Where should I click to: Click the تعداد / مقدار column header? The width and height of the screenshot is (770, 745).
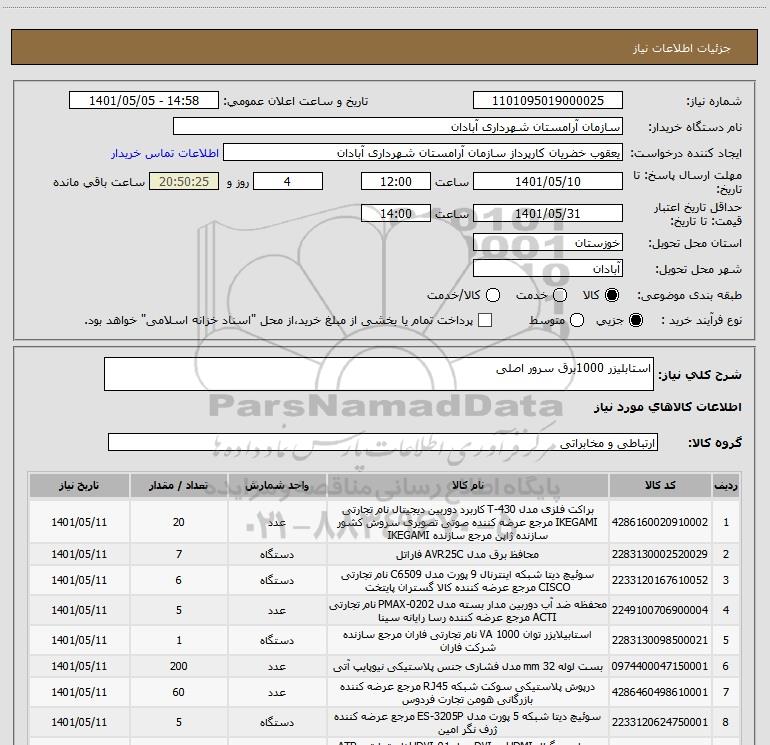click(x=179, y=485)
